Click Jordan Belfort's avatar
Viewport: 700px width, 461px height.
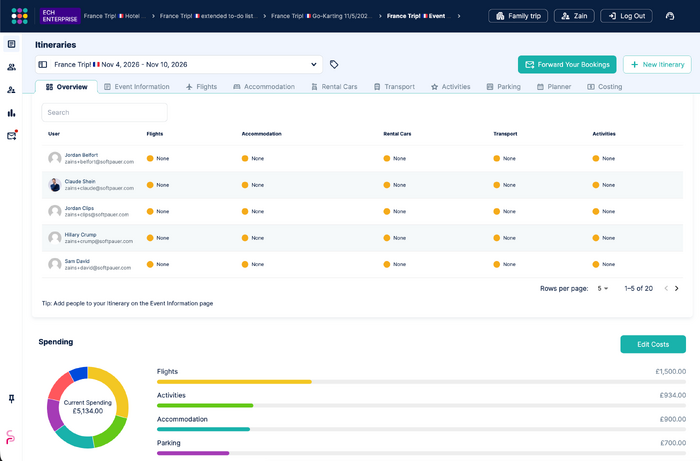pos(54,158)
